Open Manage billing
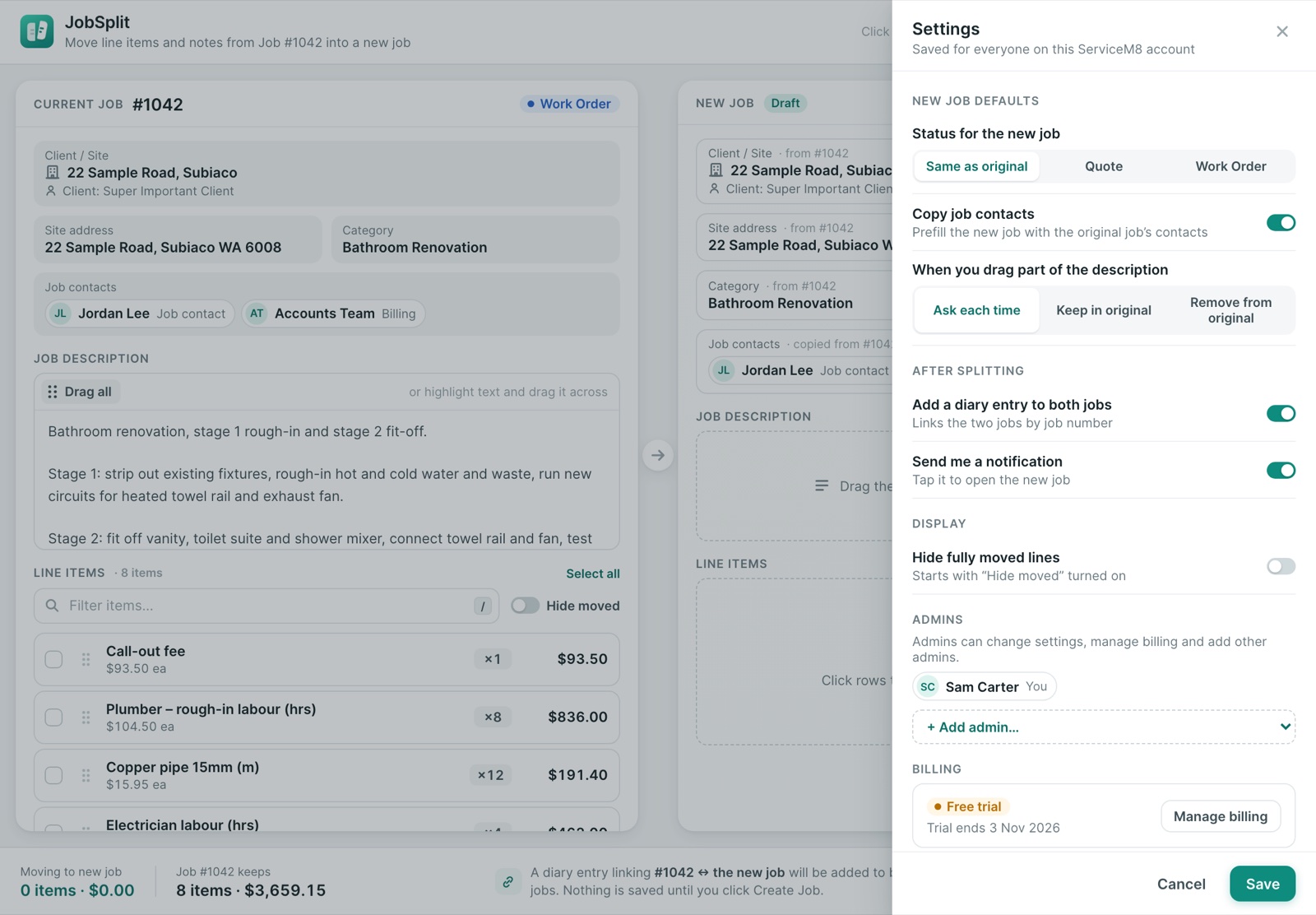 [x=1221, y=816]
